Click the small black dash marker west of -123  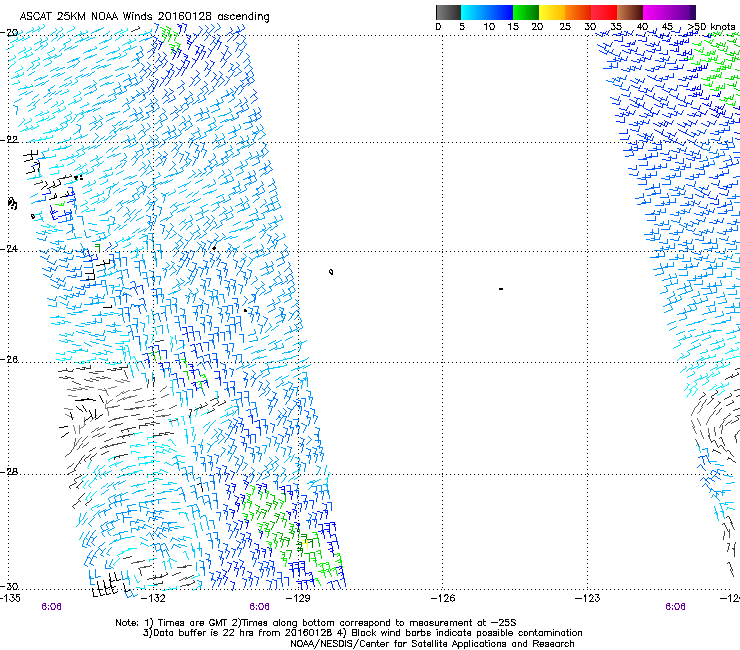coord(501,288)
